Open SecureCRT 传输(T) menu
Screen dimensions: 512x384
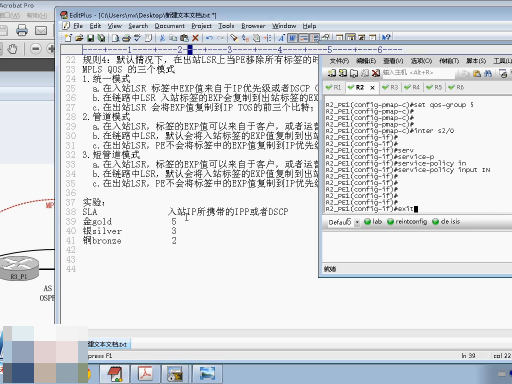(x=449, y=61)
